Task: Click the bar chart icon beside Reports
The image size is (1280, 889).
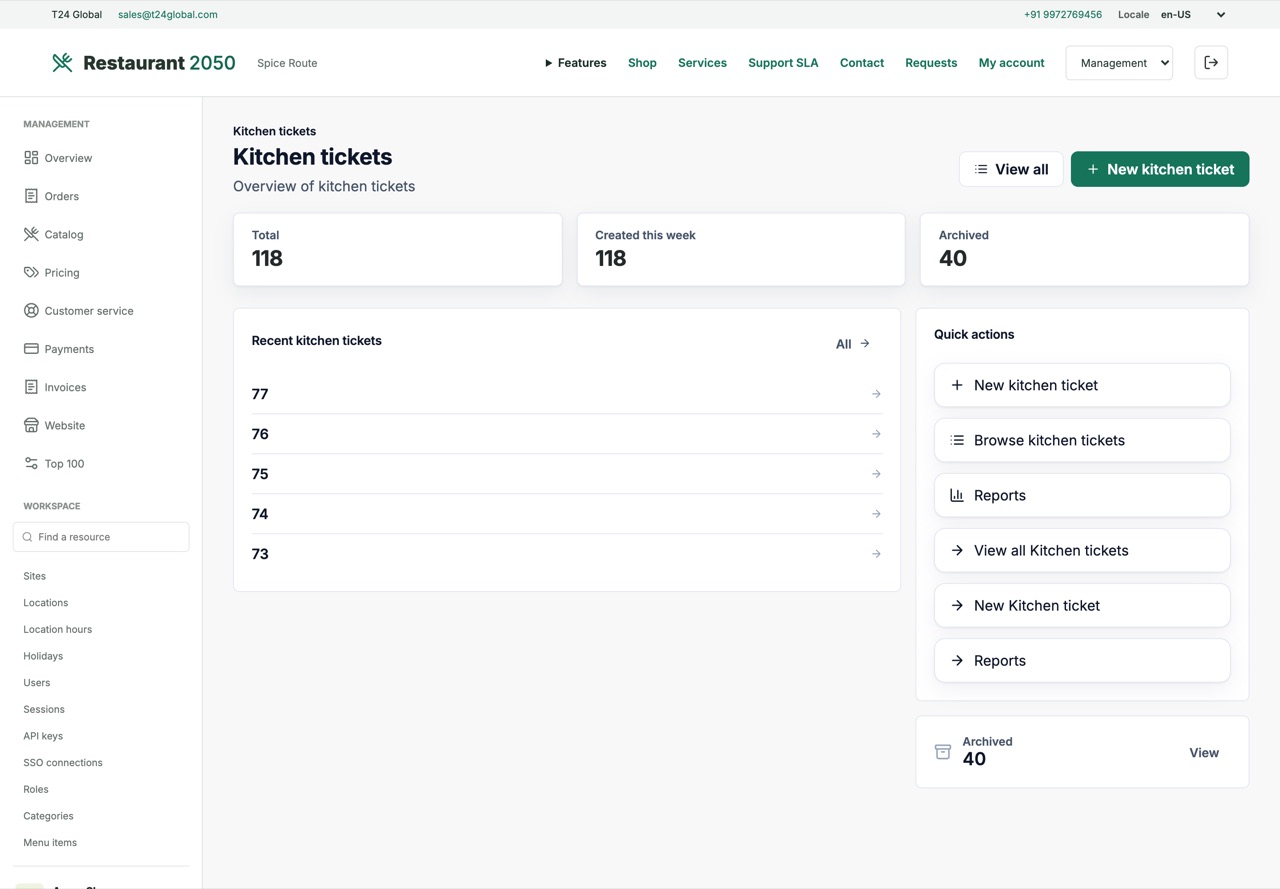Action: 957,495
